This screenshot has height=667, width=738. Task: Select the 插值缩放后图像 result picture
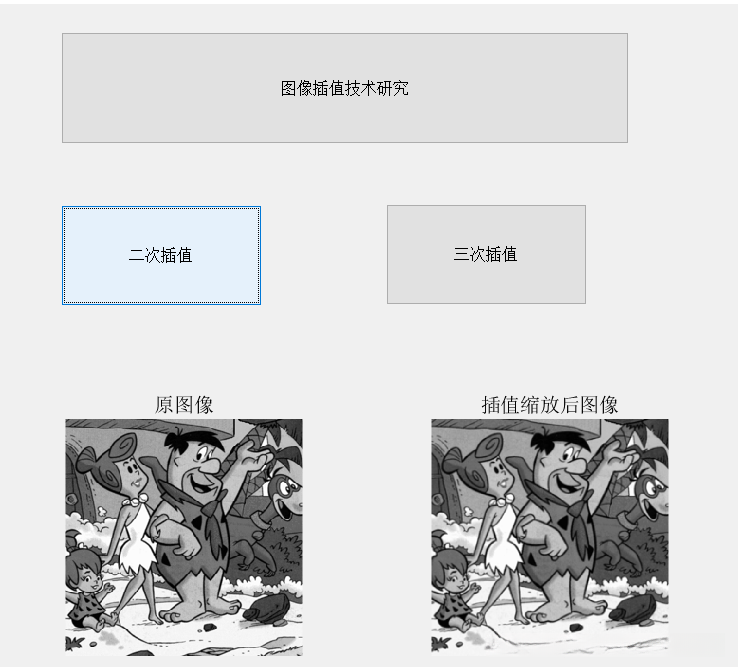point(550,536)
